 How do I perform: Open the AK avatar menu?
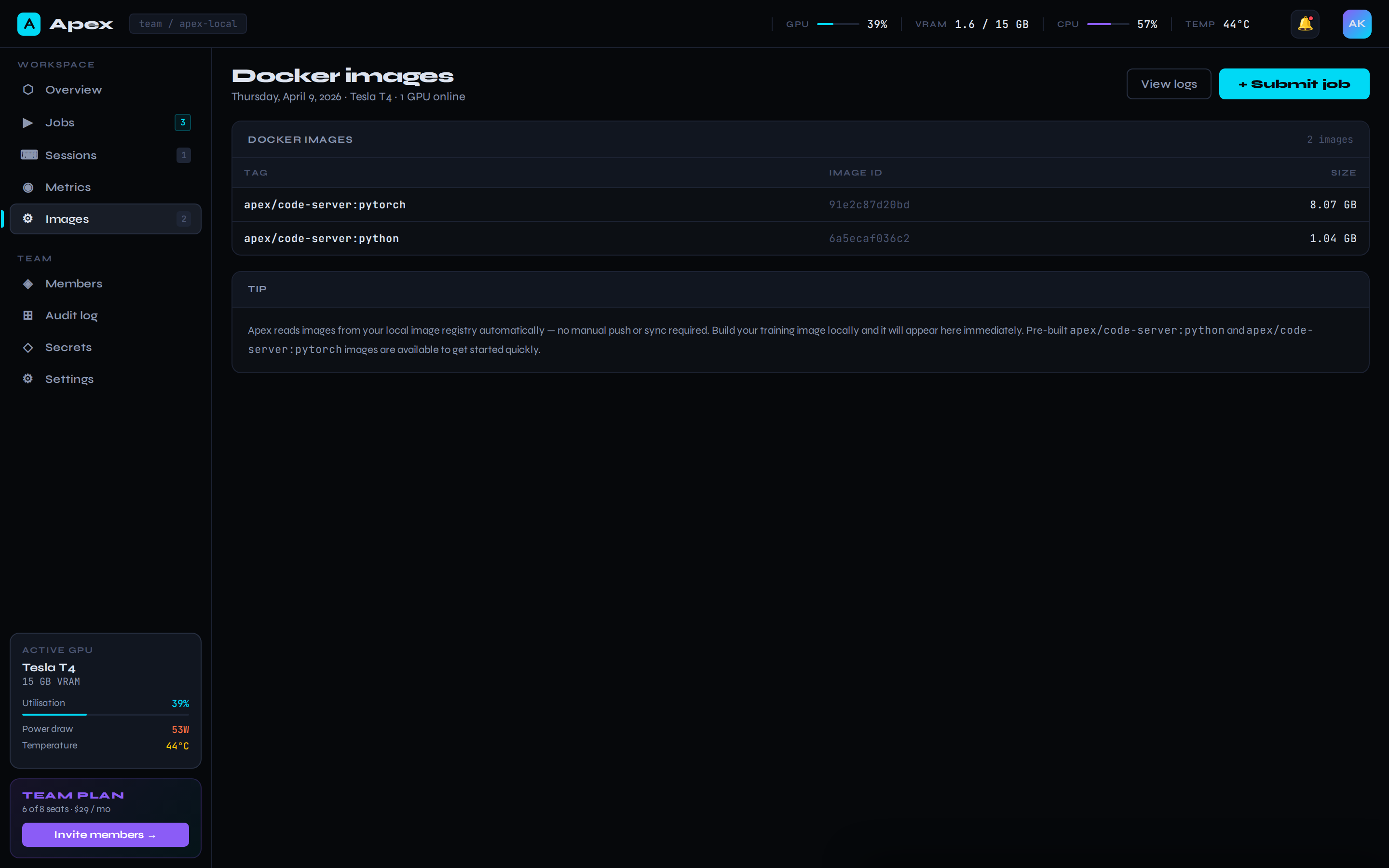coord(1357,24)
